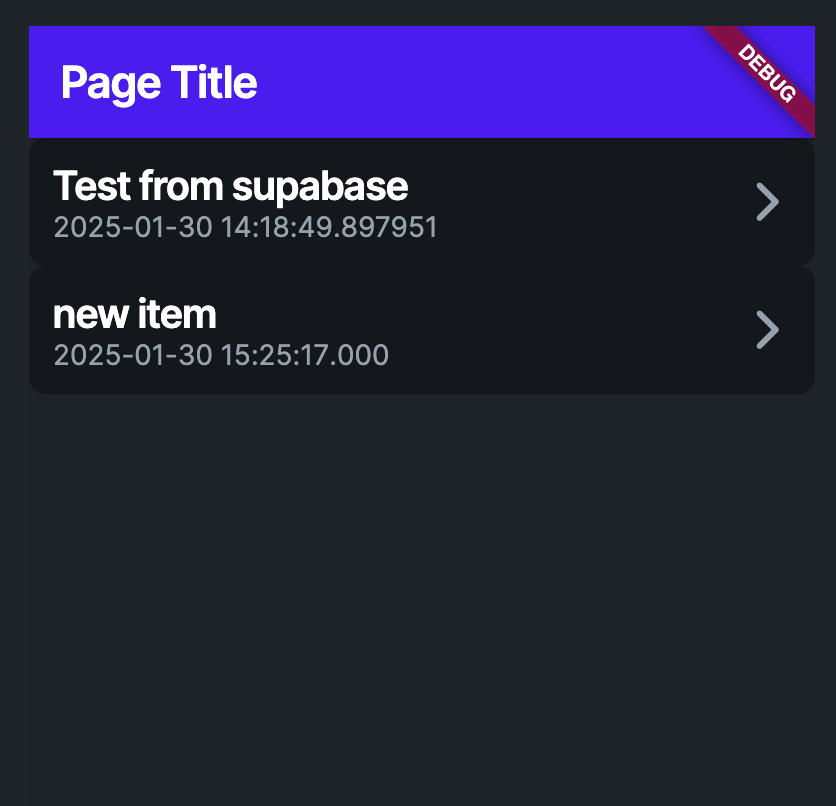Select the bold 'new item' title
Image resolution: width=836 pixels, height=806 pixels.
(135, 315)
